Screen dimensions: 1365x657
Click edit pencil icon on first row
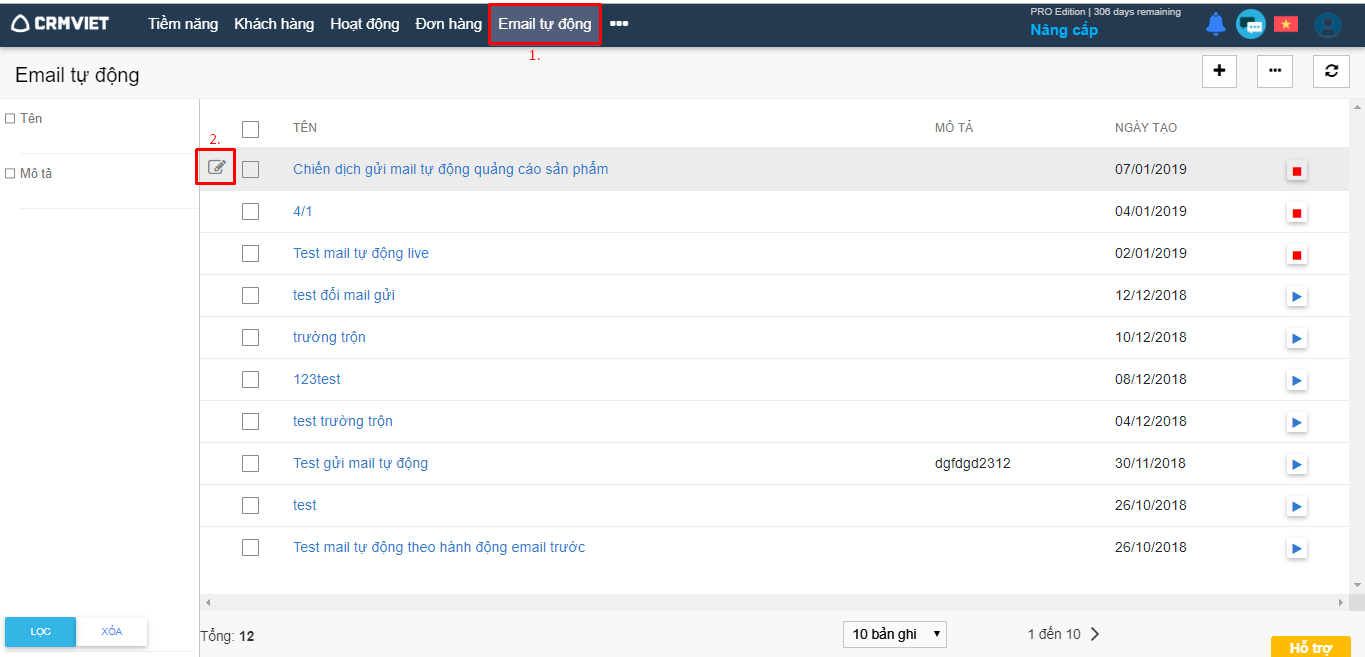tap(216, 167)
